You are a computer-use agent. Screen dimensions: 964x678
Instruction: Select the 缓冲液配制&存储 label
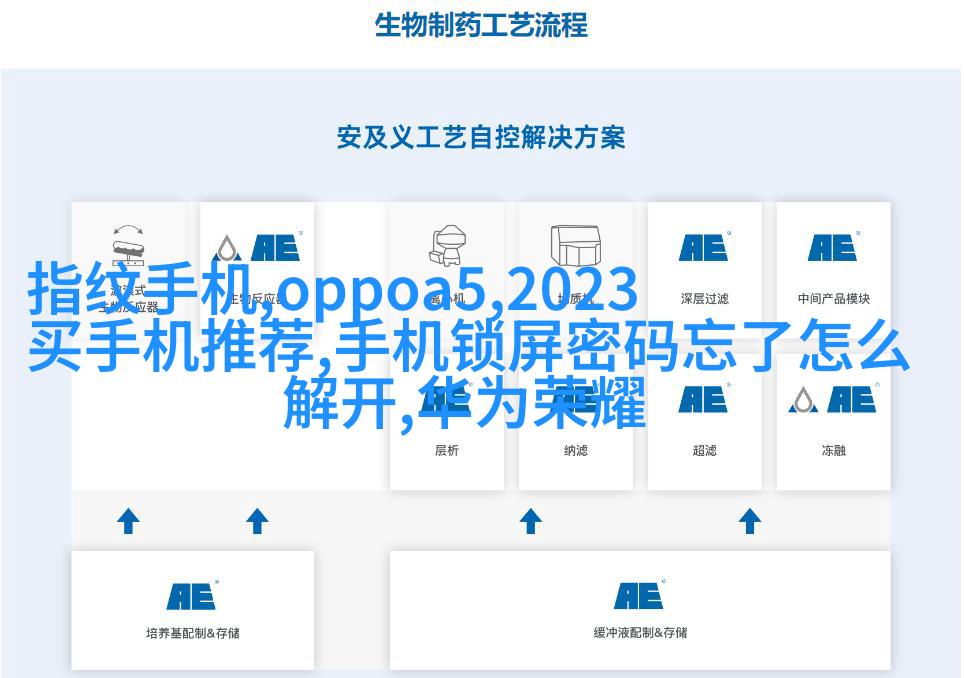[640, 633]
